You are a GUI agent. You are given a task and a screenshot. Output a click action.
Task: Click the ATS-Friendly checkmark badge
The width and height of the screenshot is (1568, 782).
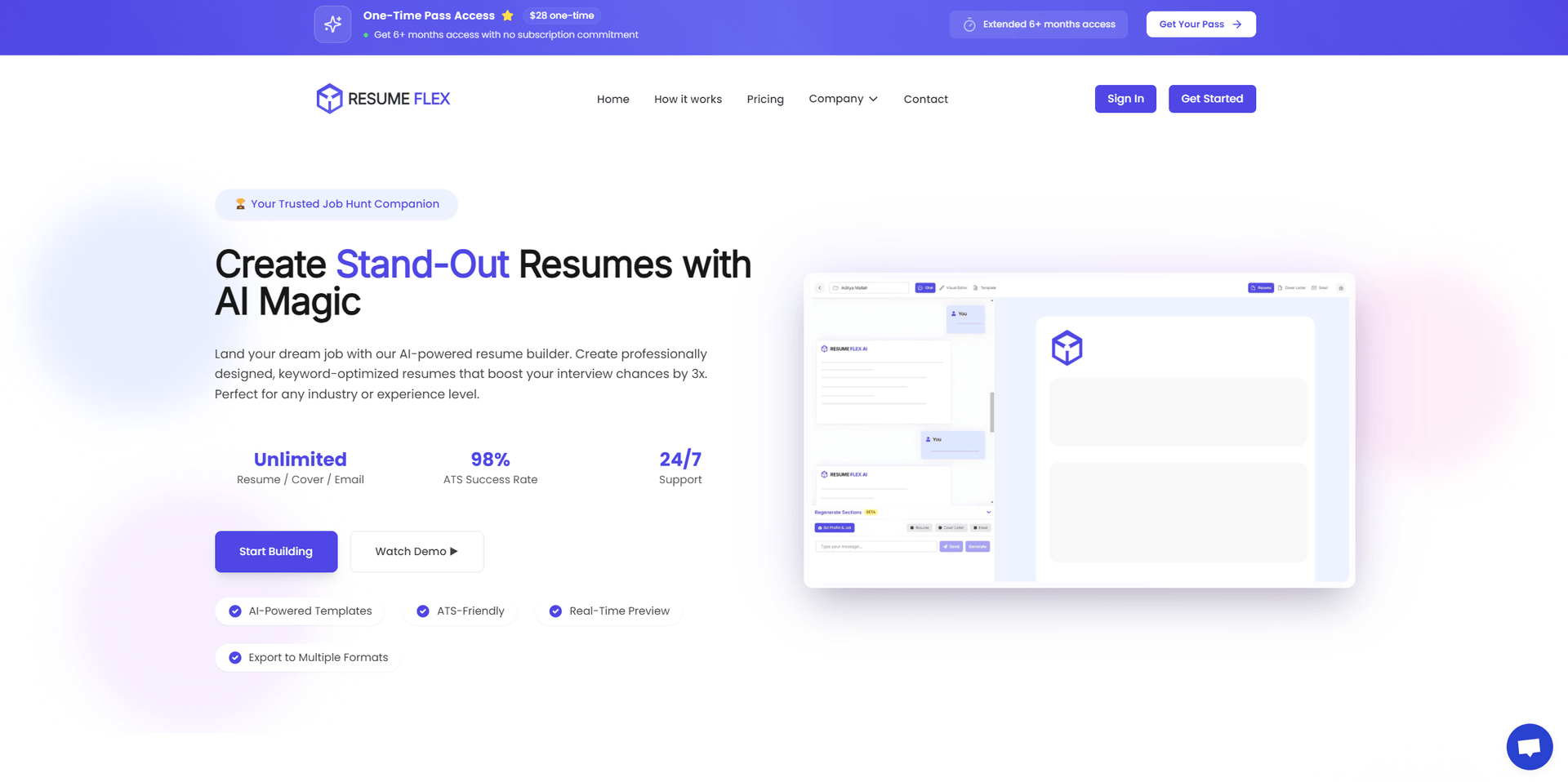[x=423, y=611]
